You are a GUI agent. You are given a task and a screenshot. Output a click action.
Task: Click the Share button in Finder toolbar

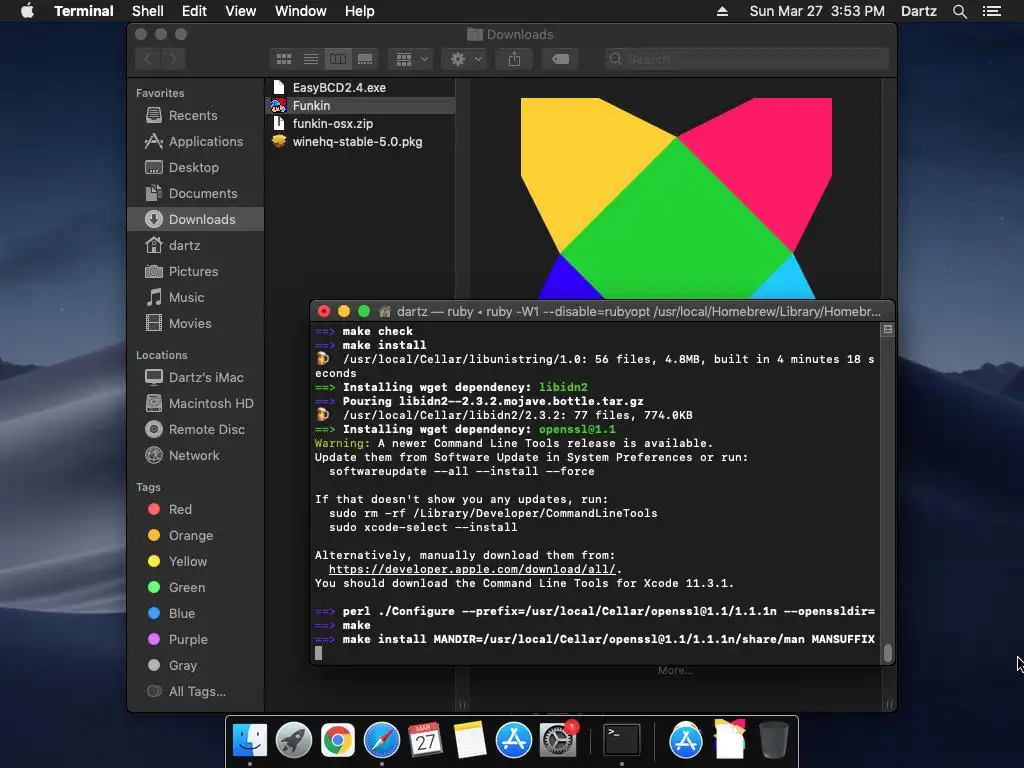[515, 59]
